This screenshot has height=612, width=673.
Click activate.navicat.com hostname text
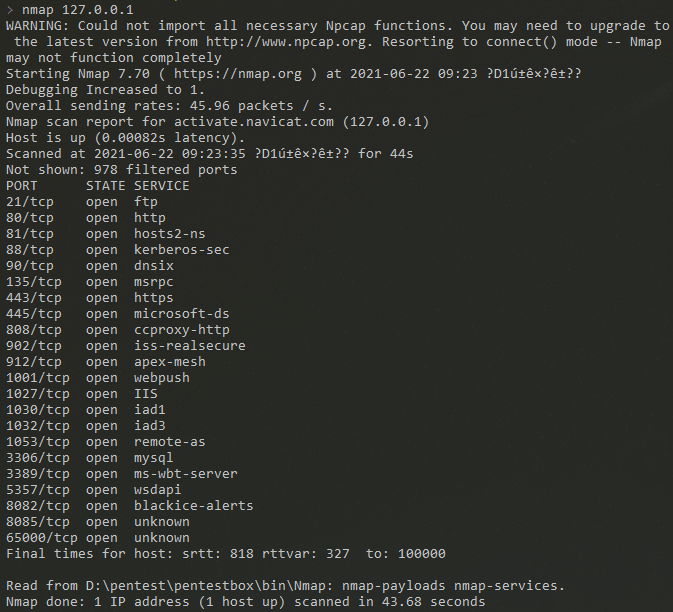click(x=254, y=122)
